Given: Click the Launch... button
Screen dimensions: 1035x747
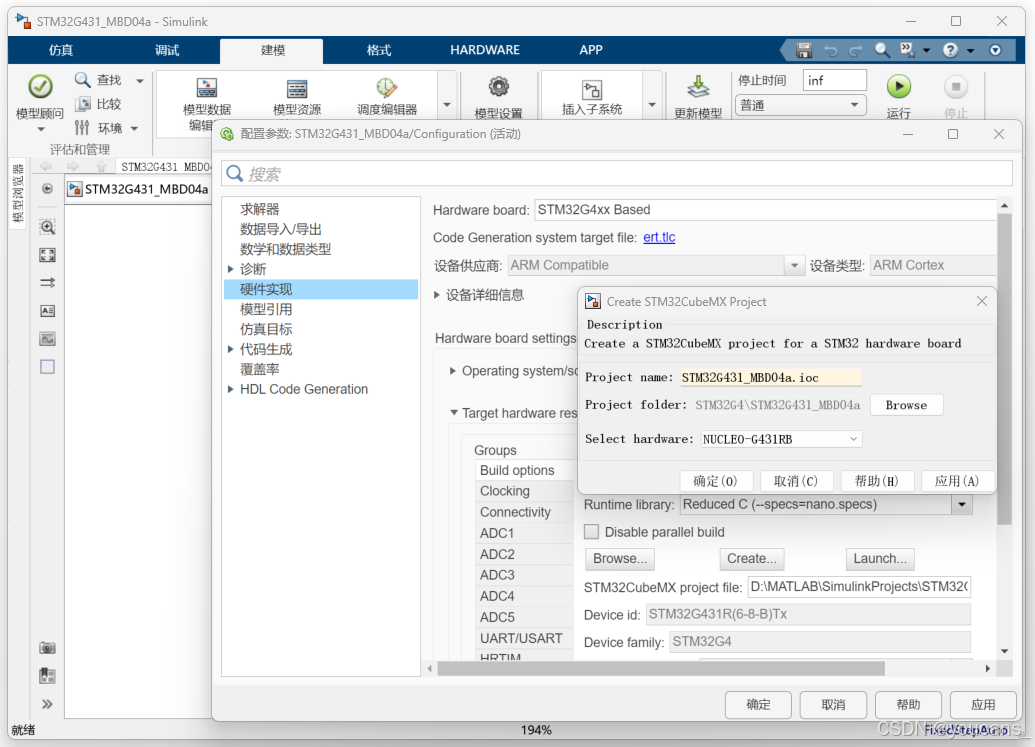Looking at the screenshot, I should 880,559.
